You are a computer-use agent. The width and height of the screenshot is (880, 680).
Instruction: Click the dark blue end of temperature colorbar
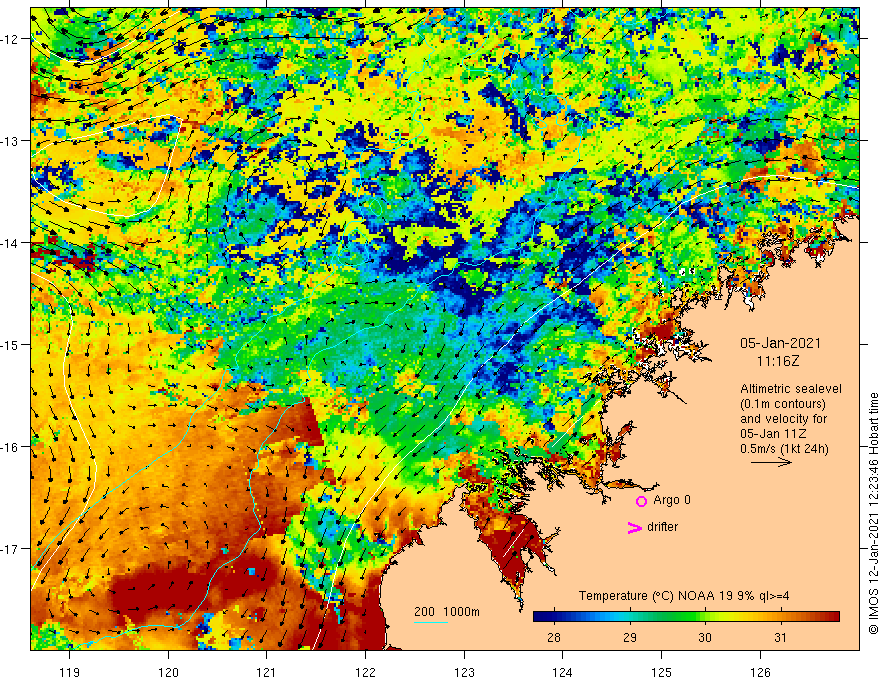pos(540,617)
